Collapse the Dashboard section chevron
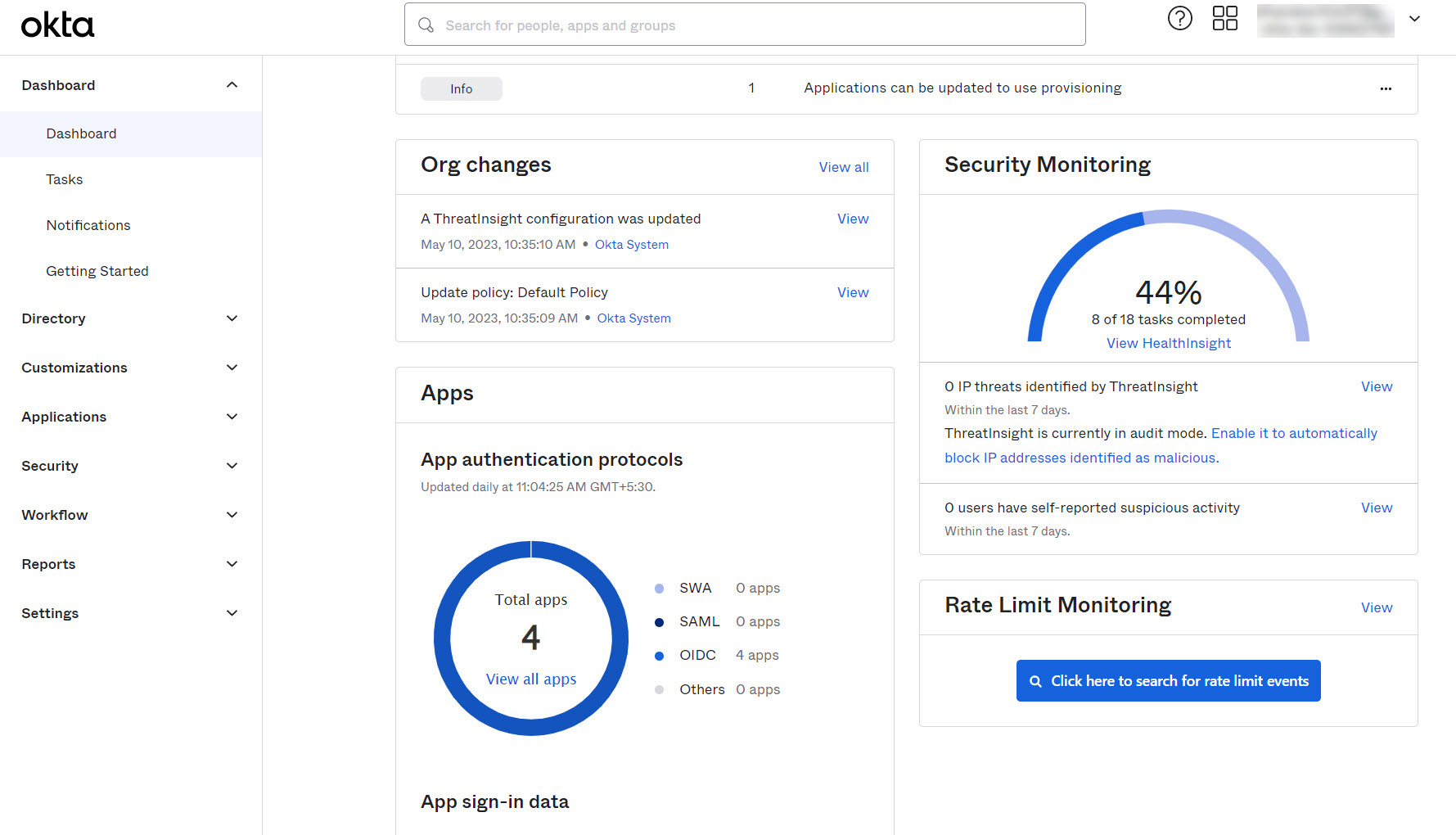Viewport: 1456px width, 835px height. [232, 85]
